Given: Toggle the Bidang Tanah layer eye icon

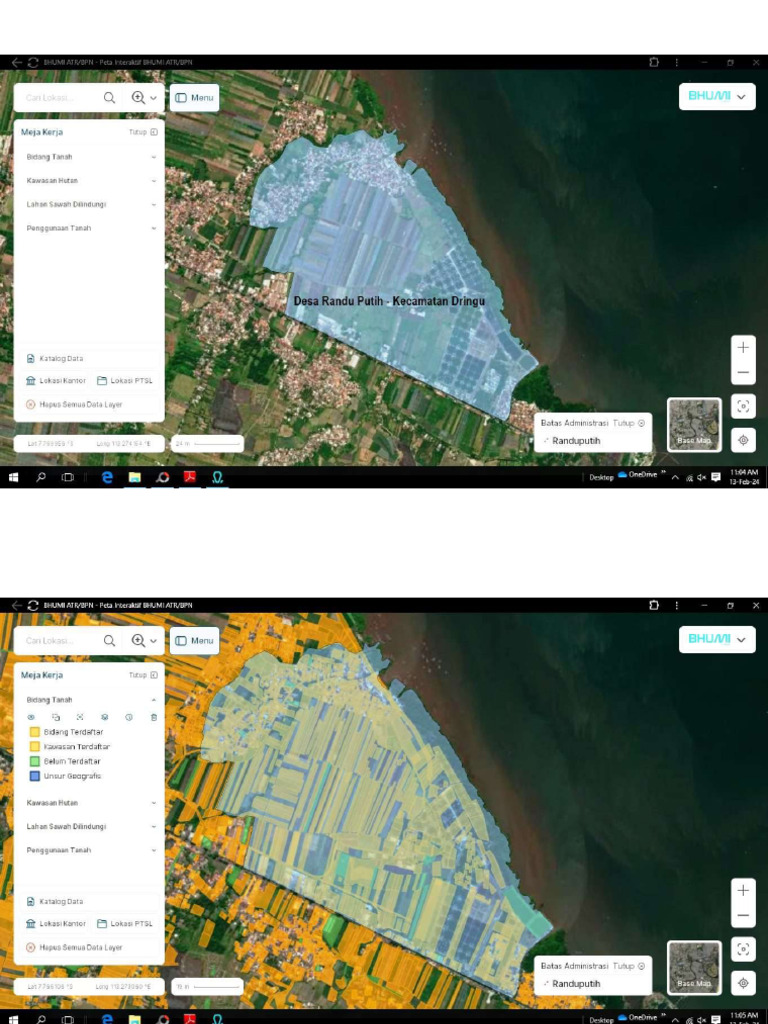Looking at the screenshot, I should [31, 717].
